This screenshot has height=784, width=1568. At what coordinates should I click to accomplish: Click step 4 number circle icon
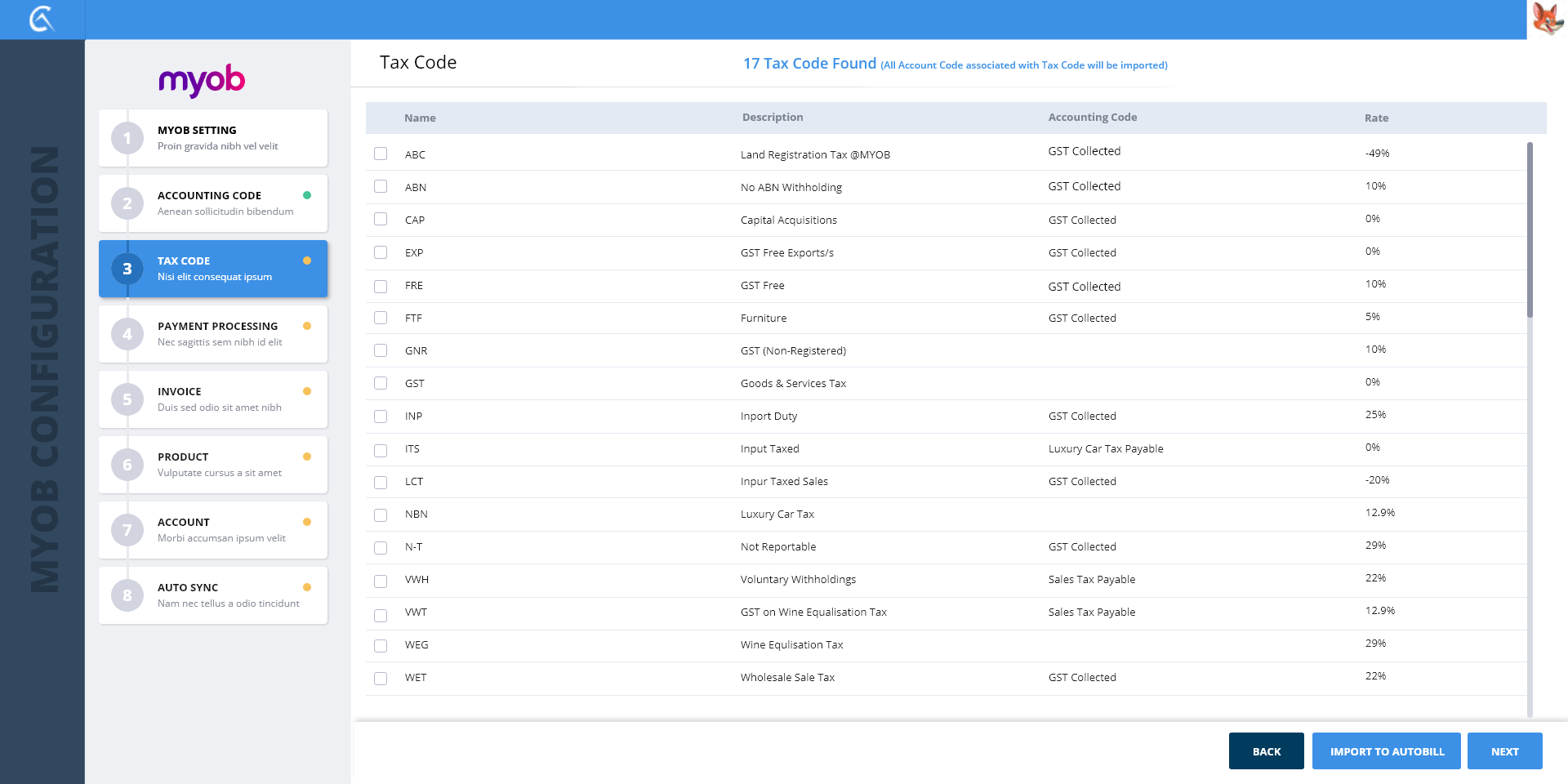pyautogui.click(x=127, y=334)
